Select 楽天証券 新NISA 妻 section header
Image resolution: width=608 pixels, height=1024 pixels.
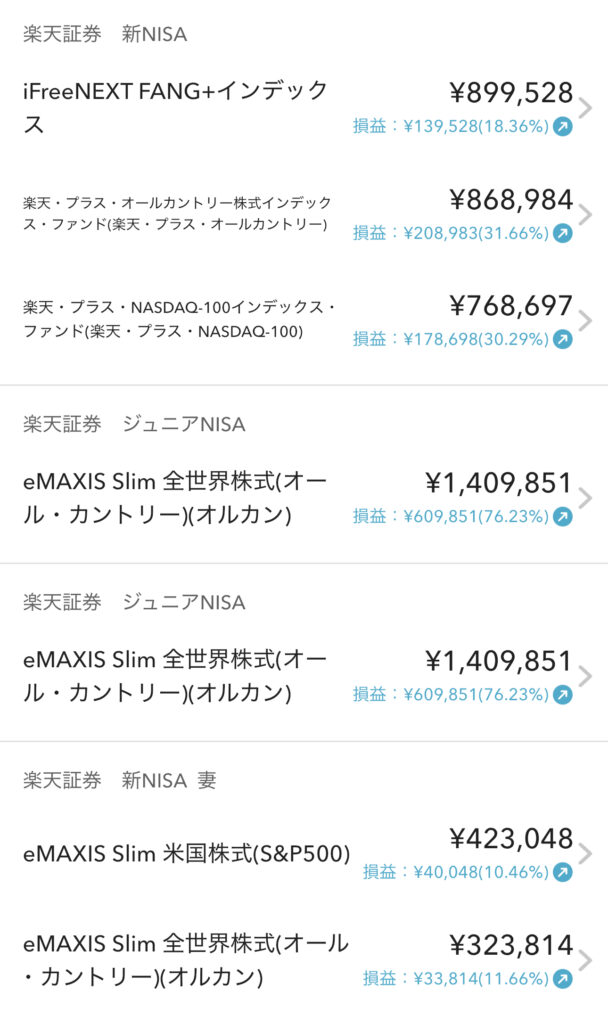[x=120, y=781]
